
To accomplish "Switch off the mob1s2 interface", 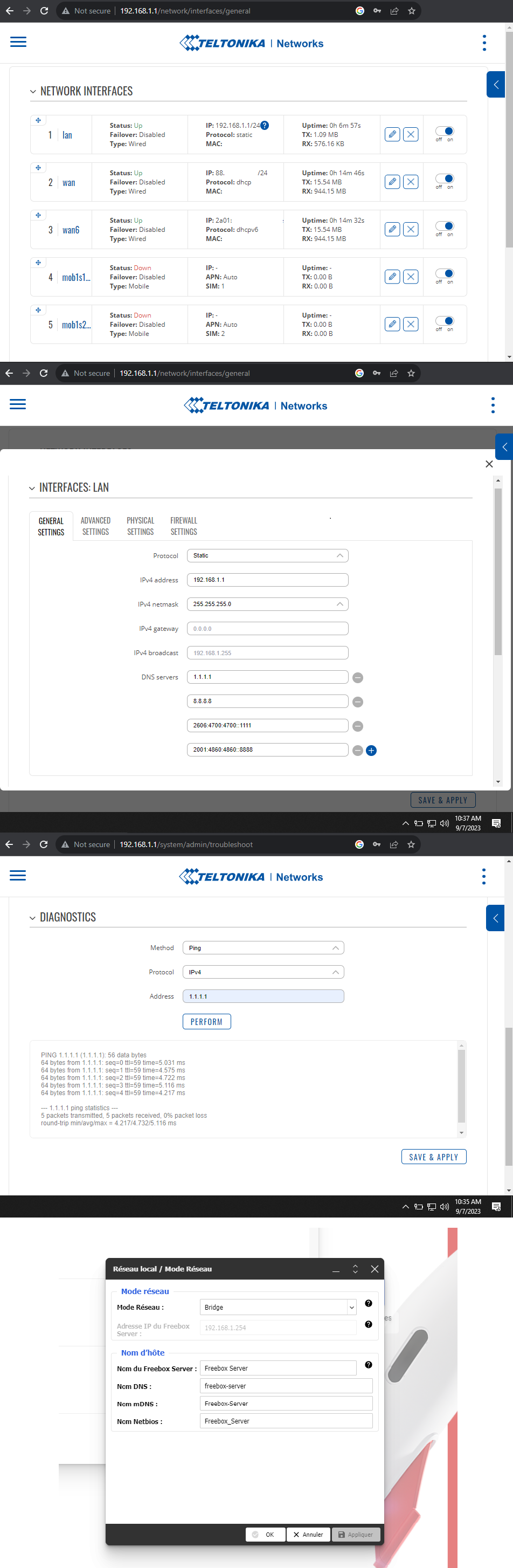I will click(x=444, y=321).
